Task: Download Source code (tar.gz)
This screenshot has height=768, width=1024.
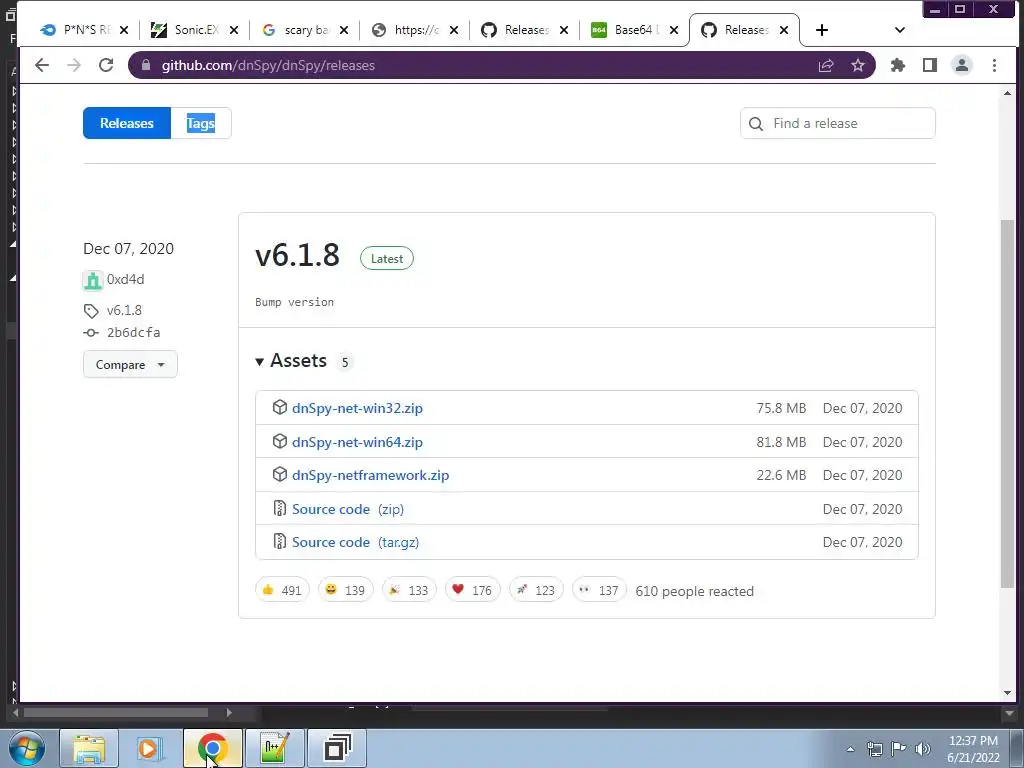Action: pos(355,543)
